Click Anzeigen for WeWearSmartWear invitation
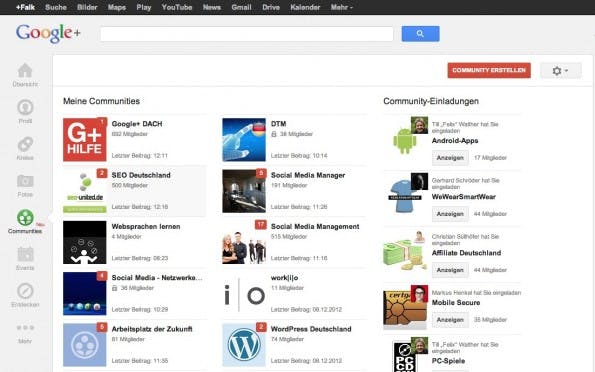The height and width of the screenshot is (372, 595). point(450,214)
